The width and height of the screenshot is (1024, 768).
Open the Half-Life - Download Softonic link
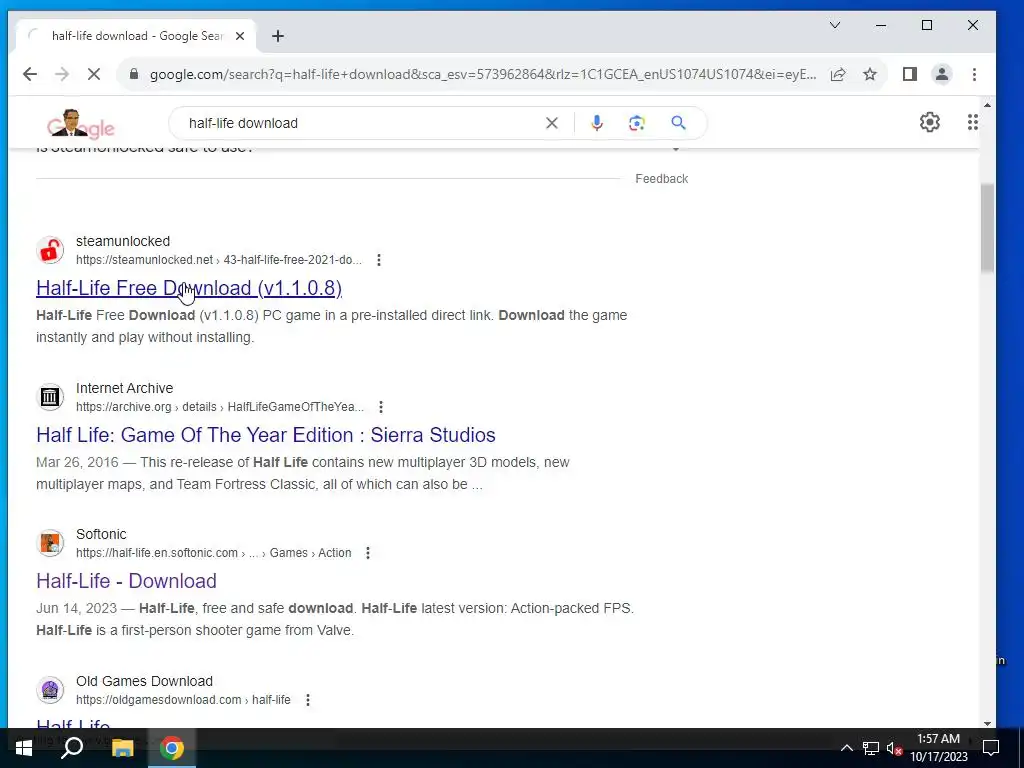(126, 581)
